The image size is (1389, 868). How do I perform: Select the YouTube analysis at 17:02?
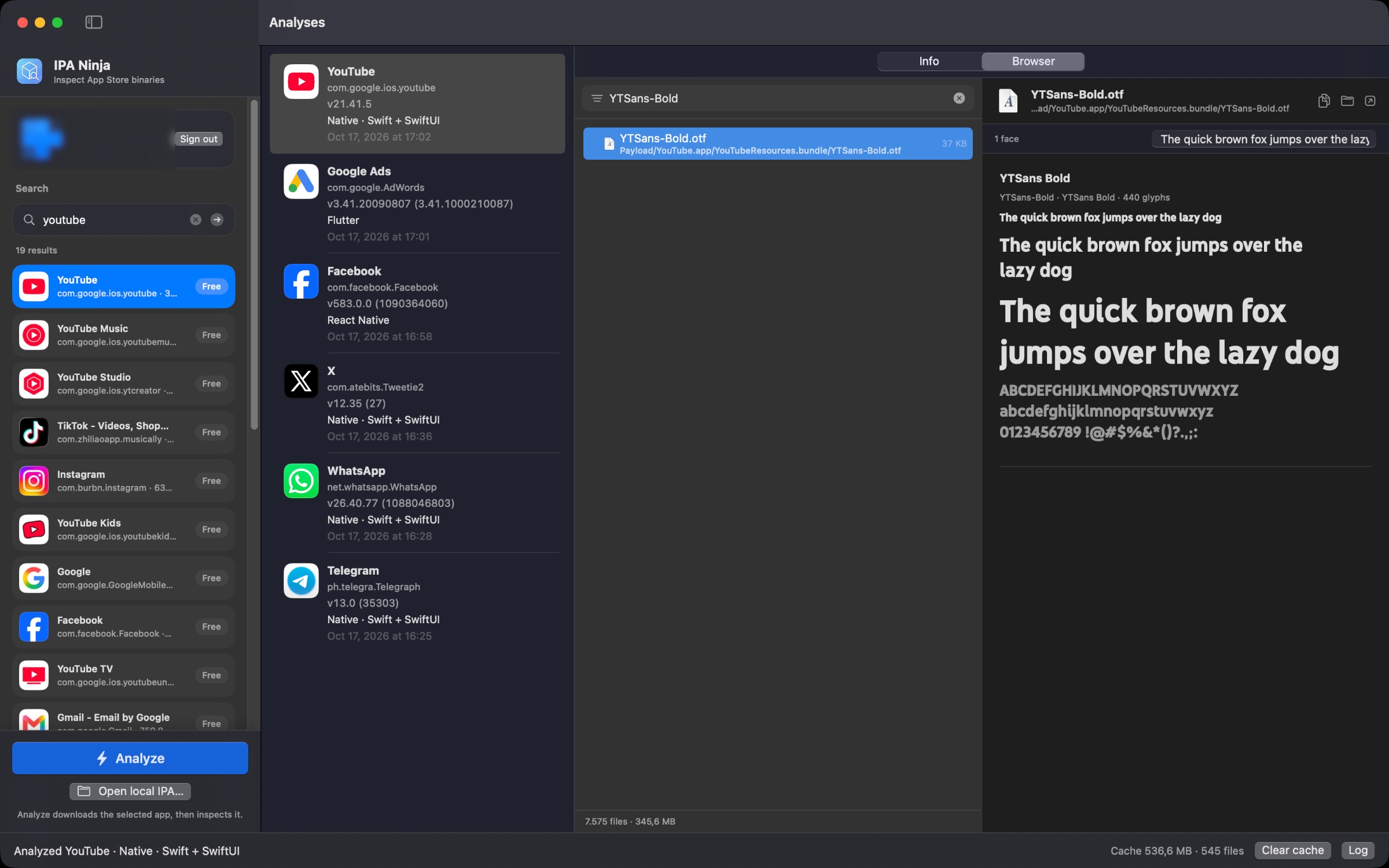[417, 104]
